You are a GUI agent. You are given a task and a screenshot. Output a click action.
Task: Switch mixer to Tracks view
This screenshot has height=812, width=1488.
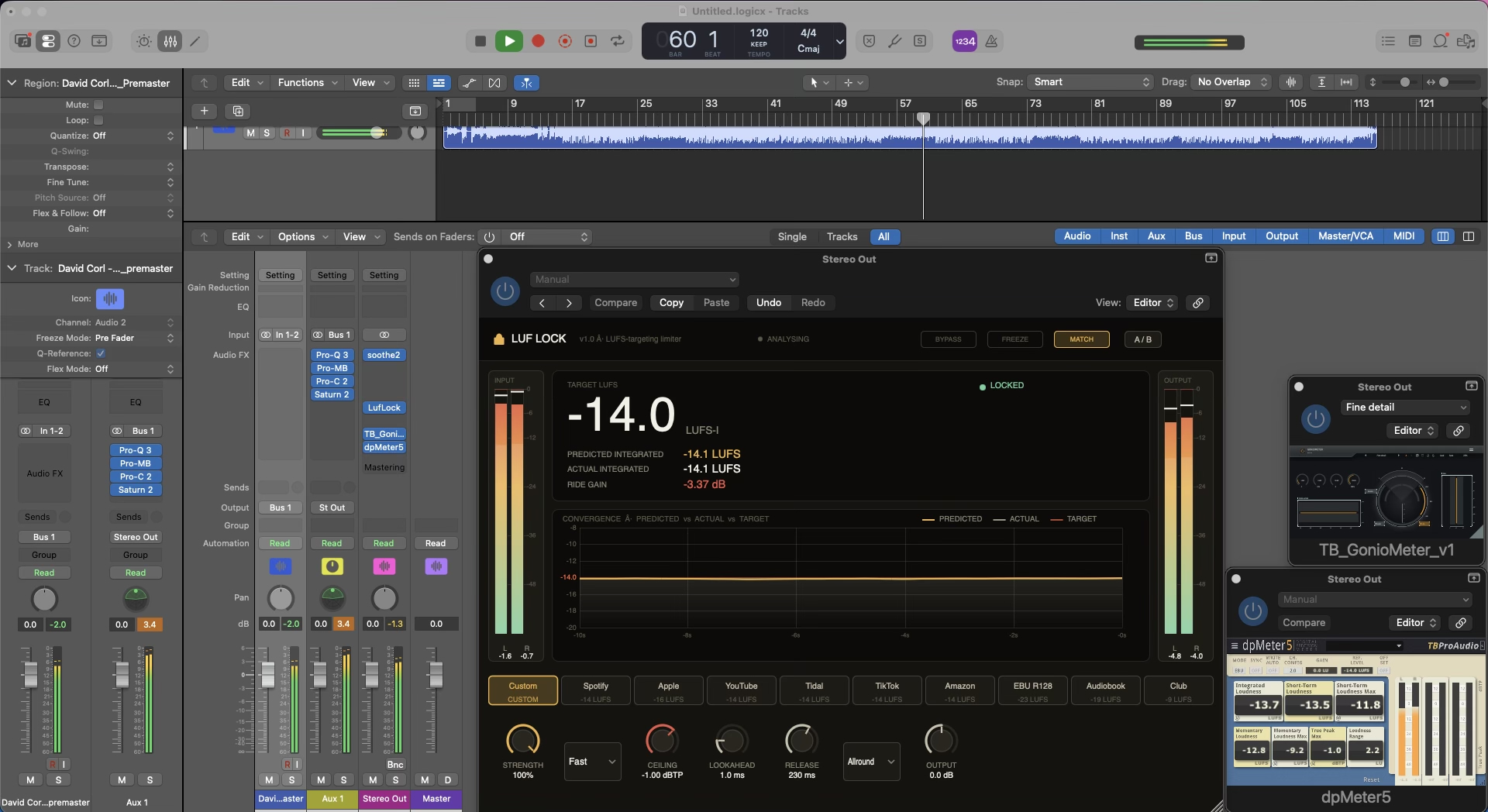coord(842,237)
